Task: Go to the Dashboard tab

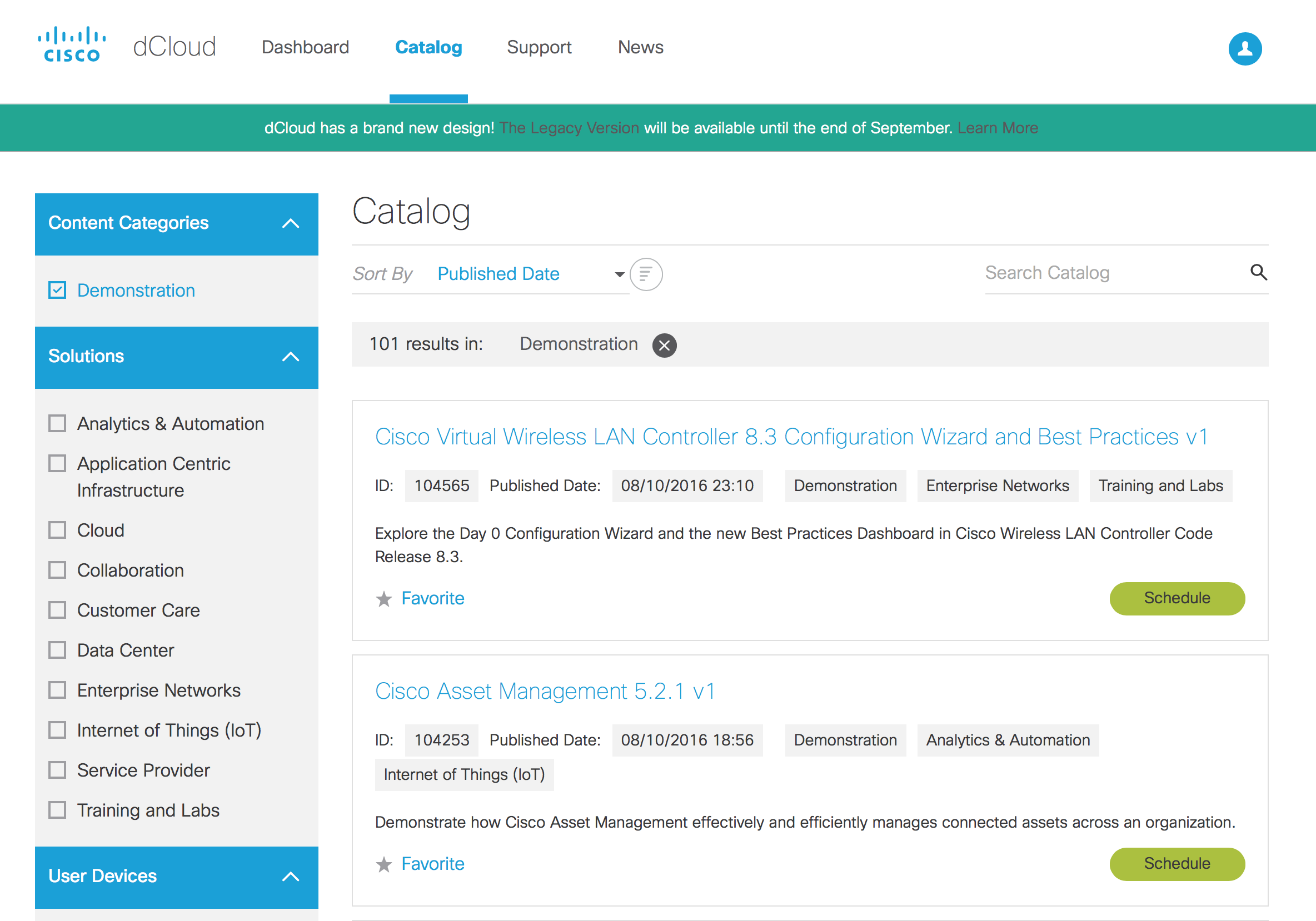Action: 305,47
